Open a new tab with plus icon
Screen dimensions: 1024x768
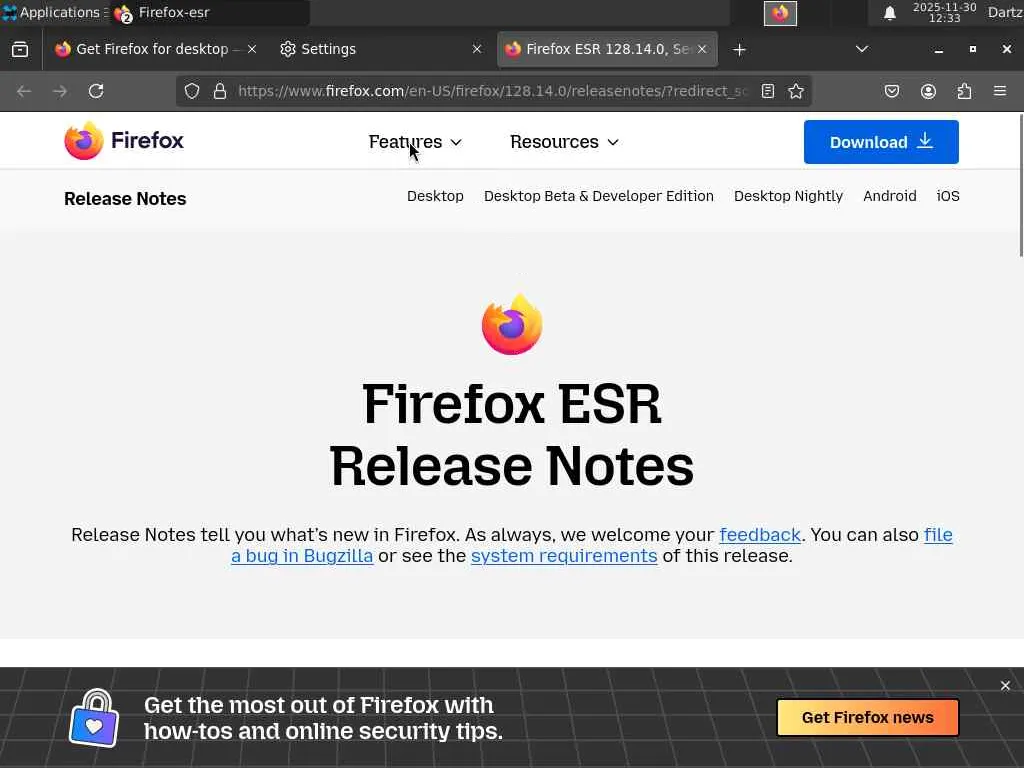tap(739, 50)
